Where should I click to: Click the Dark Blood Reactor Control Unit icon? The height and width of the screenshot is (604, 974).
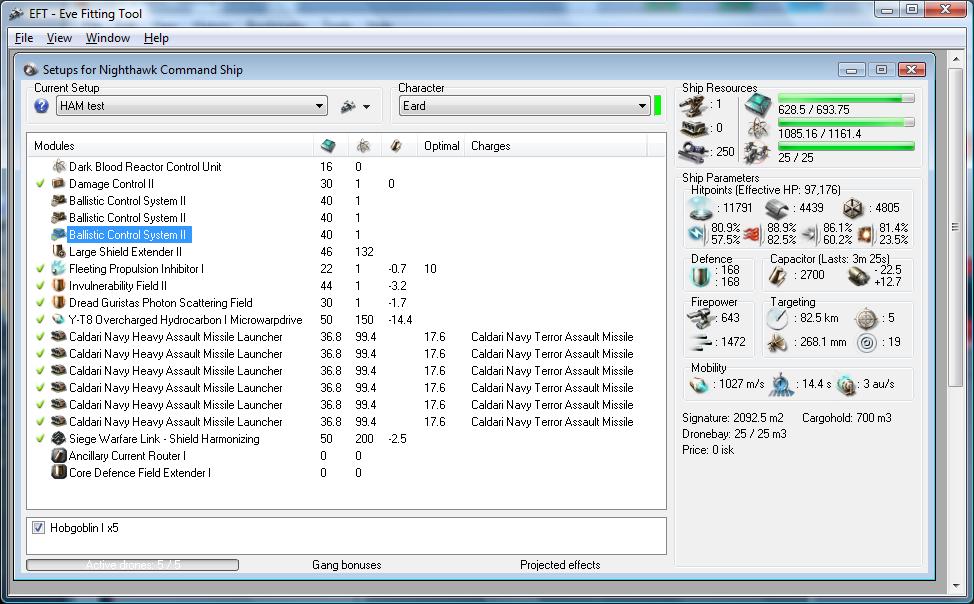(x=59, y=167)
